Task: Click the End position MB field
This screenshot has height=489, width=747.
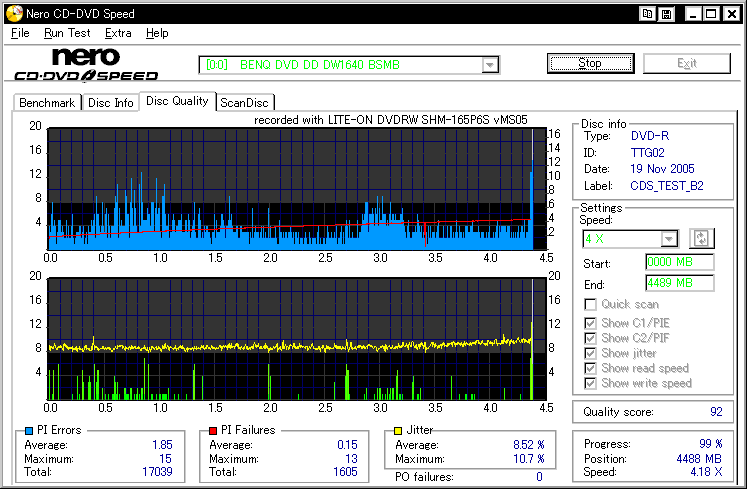Action: point(679,283)
